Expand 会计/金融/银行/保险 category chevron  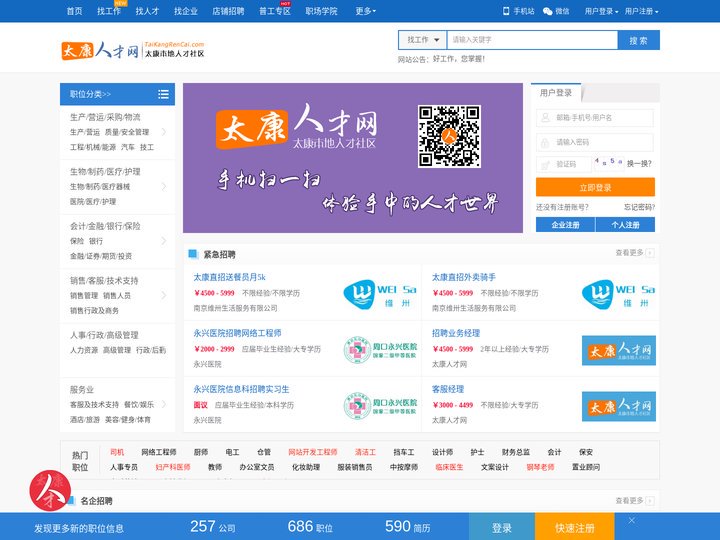[x=164, y=241]
